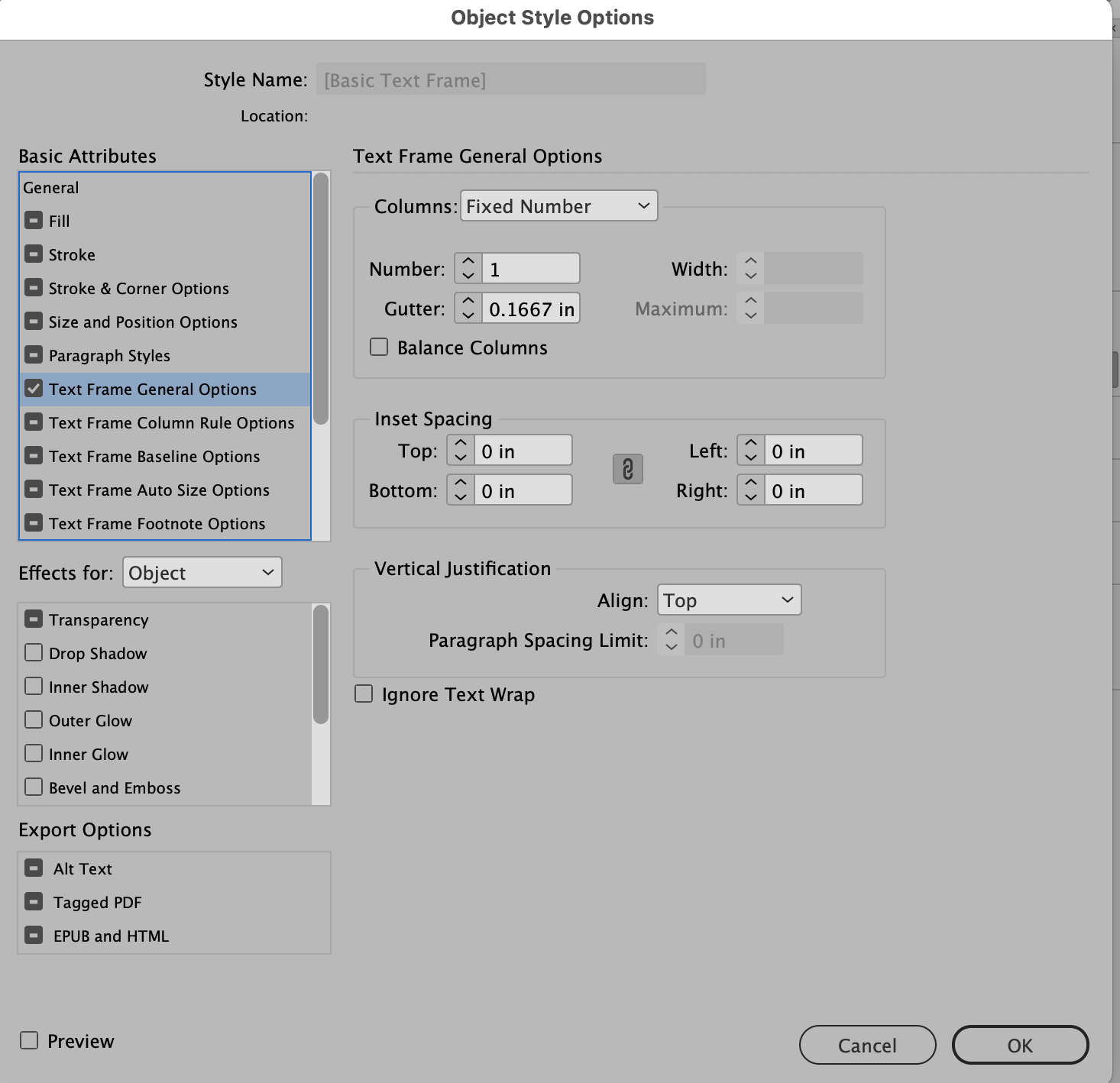Click the OK button
The image size is (1120, 1083).
pos(1019,1045)
